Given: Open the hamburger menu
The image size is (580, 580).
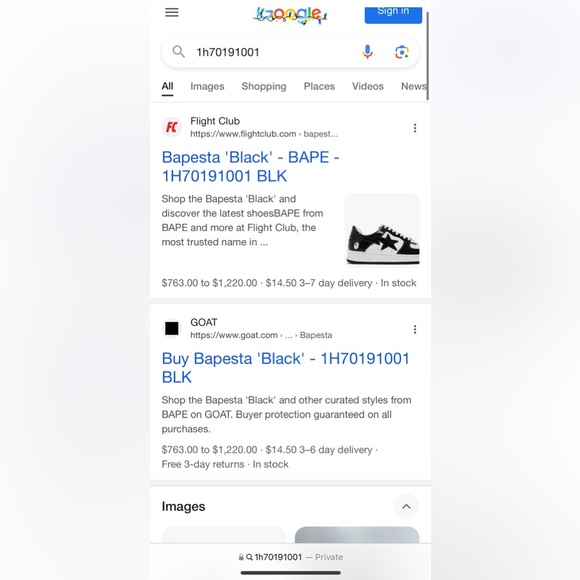Looking at the screenshot, I should 172,13.
